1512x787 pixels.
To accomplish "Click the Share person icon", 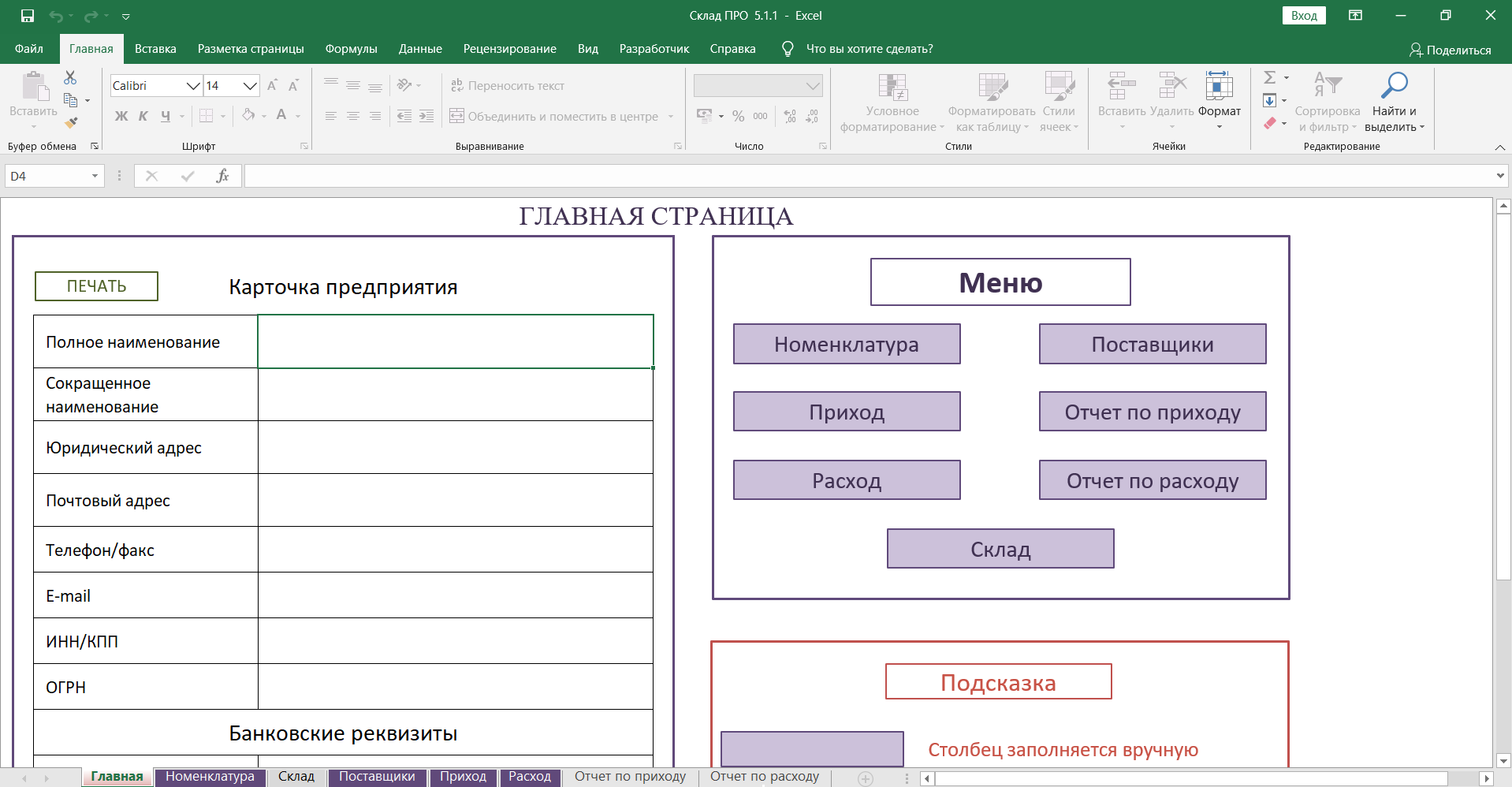I will pyautogui.click(x=1416, y=50).
